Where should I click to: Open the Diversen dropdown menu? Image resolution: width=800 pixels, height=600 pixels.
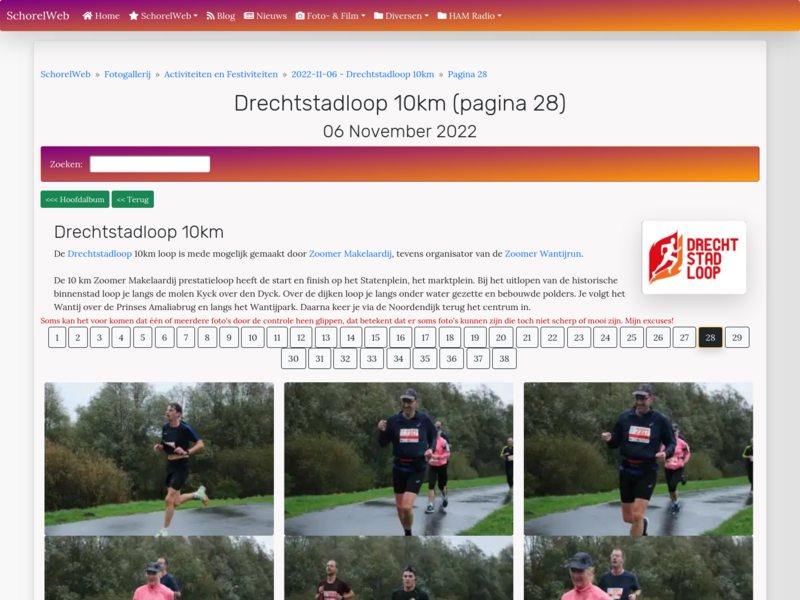[402, 16]
